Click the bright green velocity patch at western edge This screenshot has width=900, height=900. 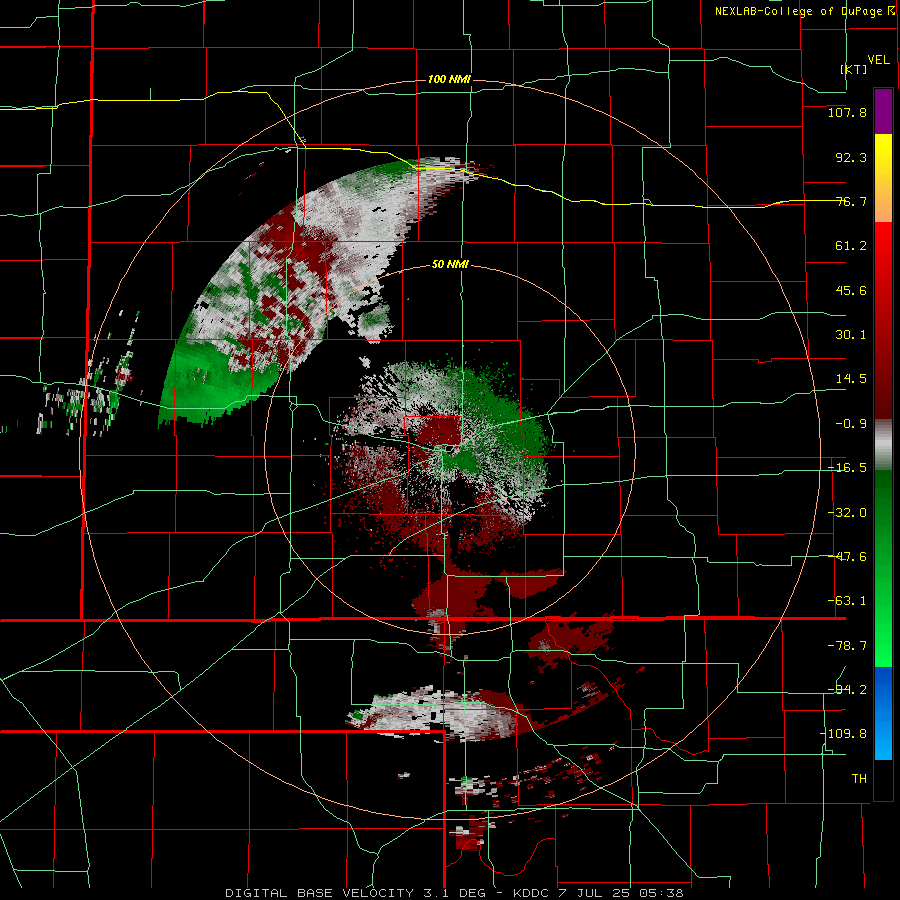click(212, 382)
